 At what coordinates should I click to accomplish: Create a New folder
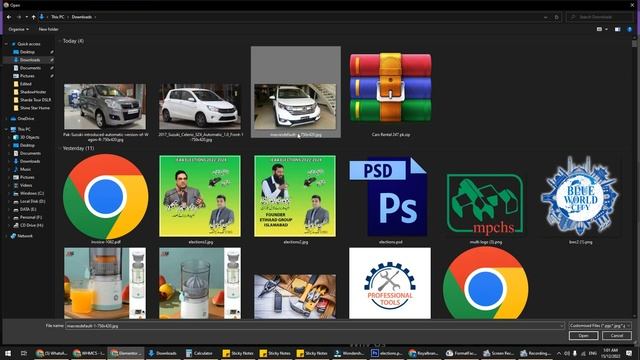(x=48, y=29)
